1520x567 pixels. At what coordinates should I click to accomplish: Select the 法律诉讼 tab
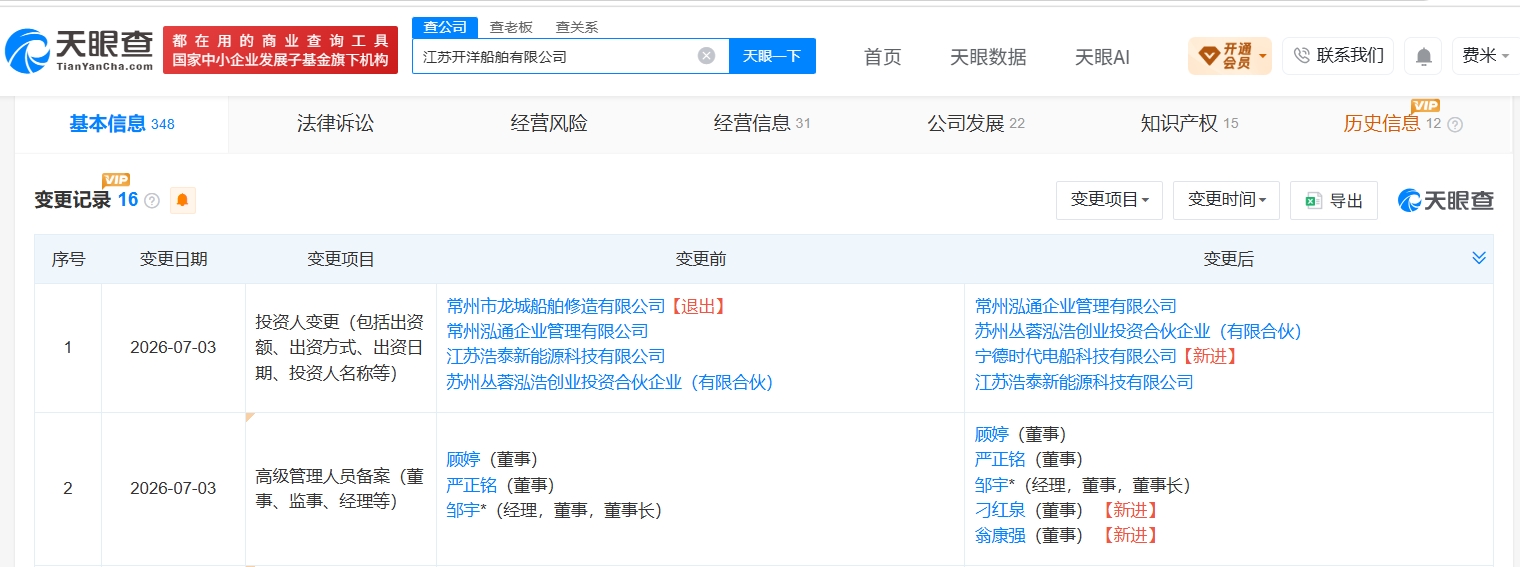335,124
